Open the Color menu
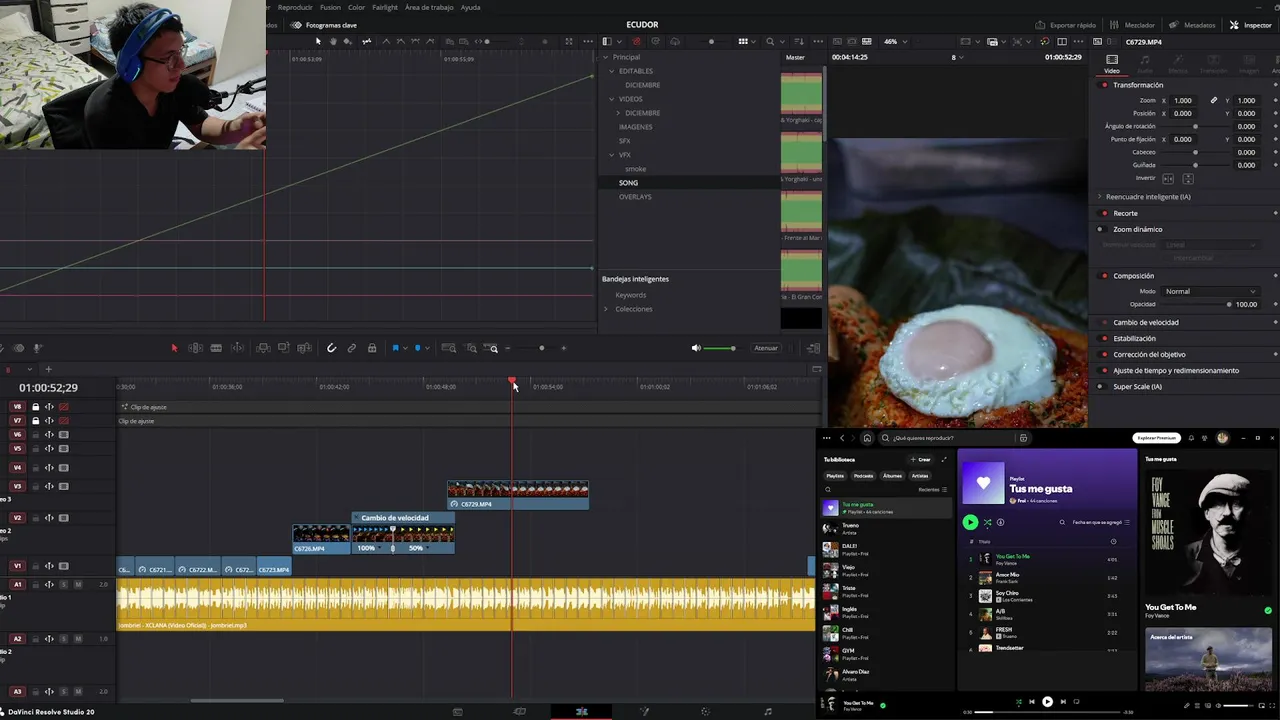The height and width of the screenshot is (720, 1280). [x=357, y=7]
